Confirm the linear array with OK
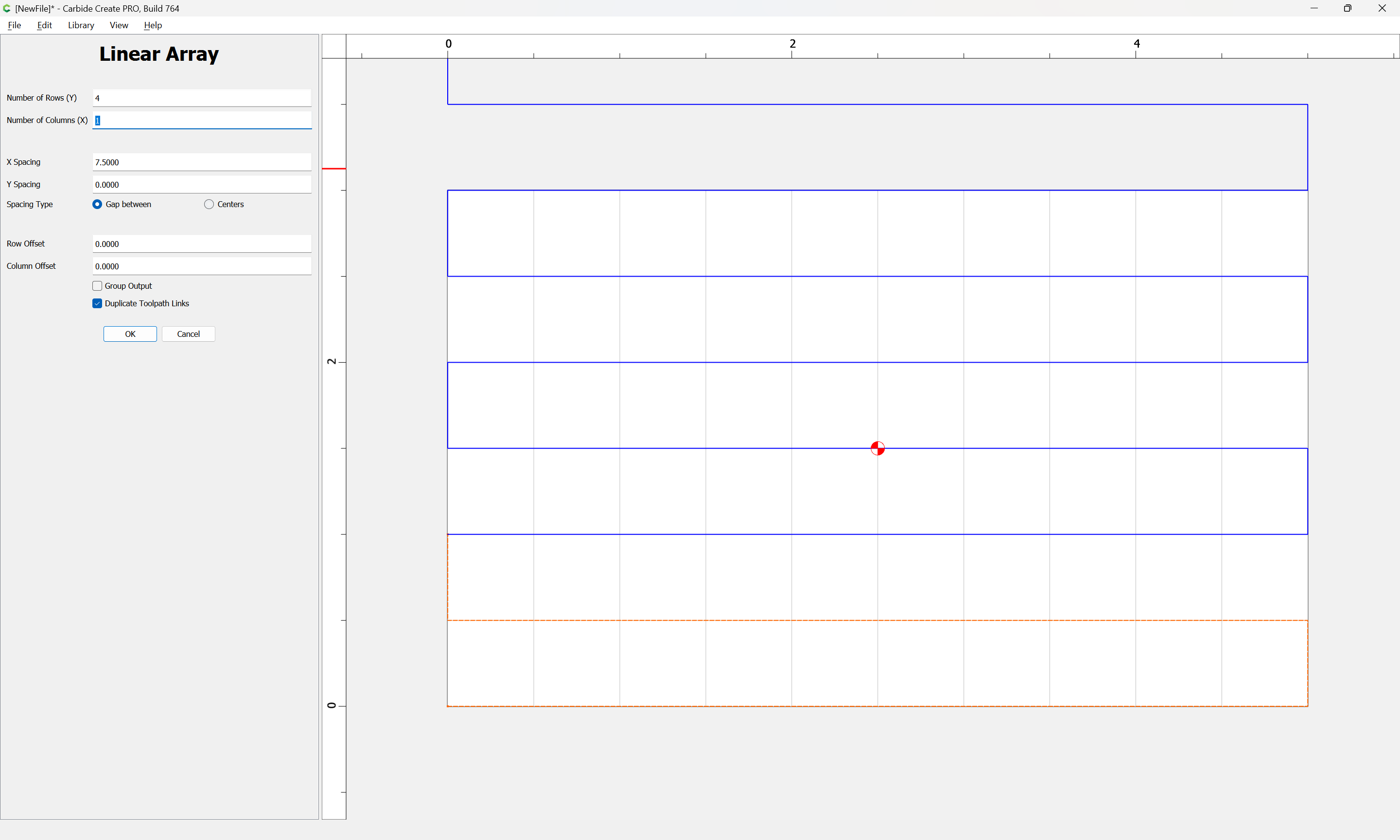 (130, 334)
